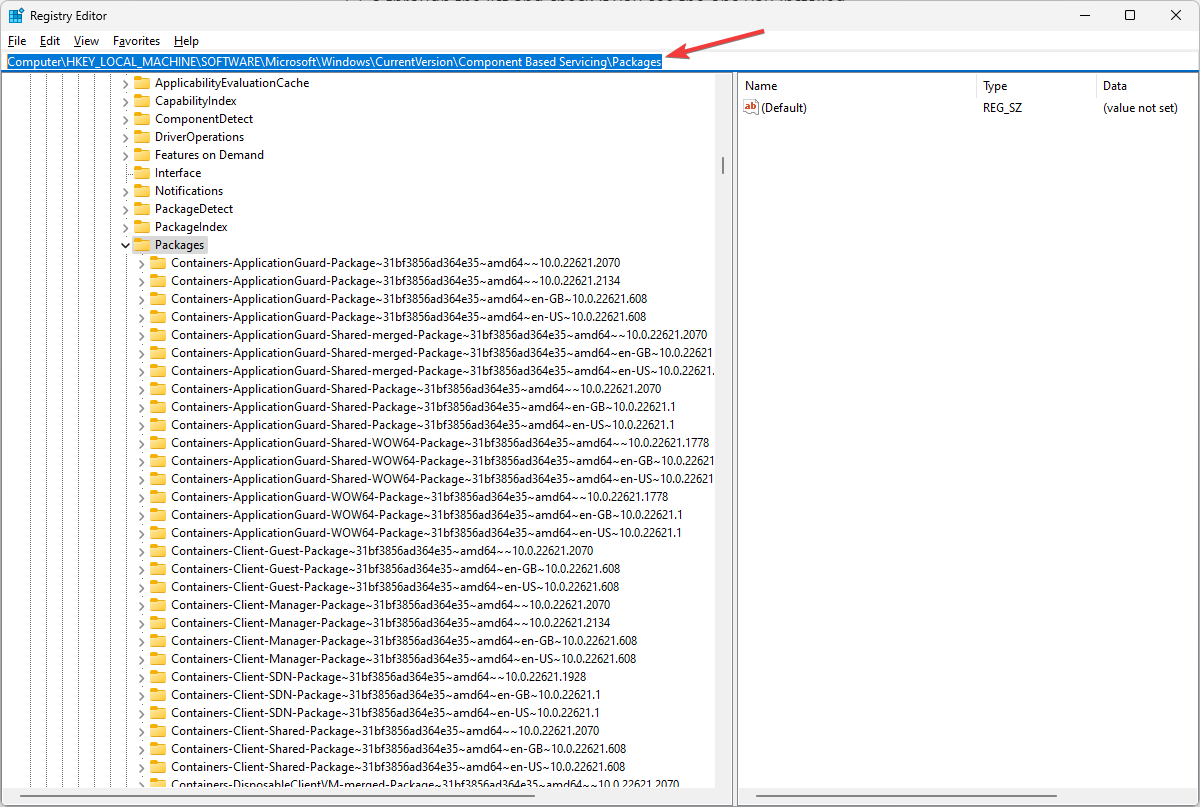Open the Edit menu

tap(50, 41)
